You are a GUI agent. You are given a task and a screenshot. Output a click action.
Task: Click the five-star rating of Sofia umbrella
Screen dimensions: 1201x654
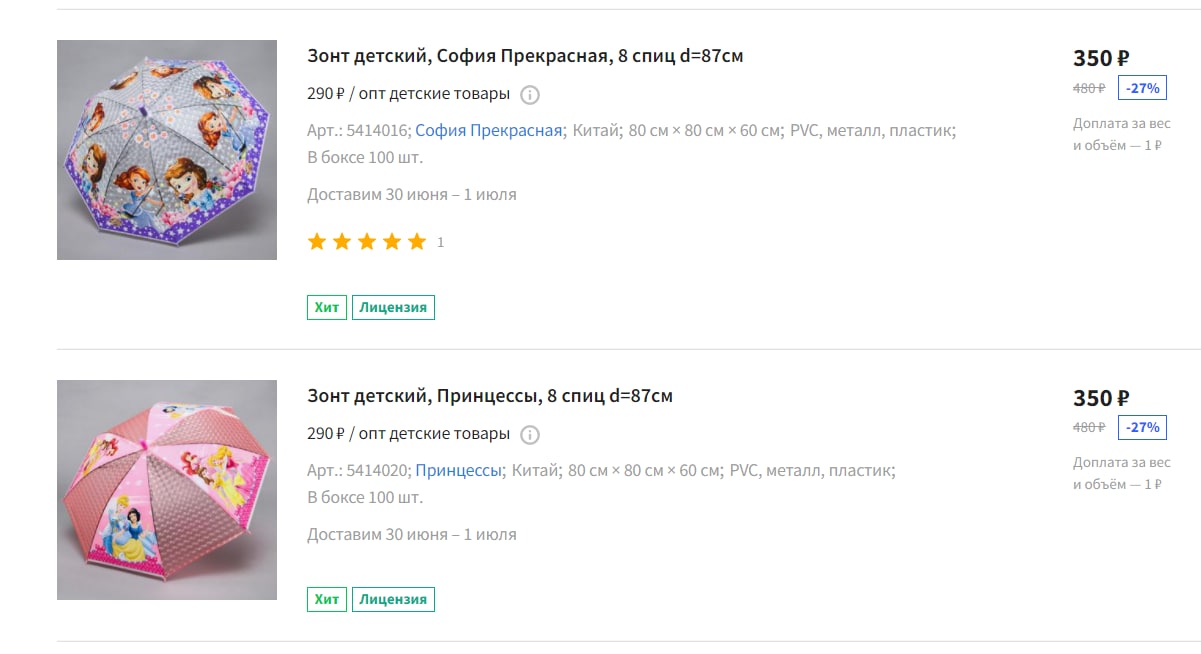click(x=367, y=242)
